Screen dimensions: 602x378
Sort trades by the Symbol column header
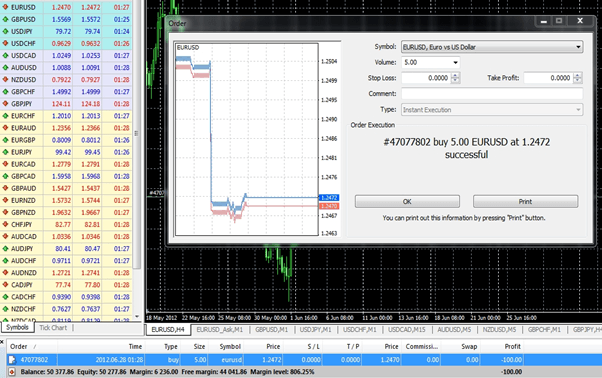coord(226,347)
